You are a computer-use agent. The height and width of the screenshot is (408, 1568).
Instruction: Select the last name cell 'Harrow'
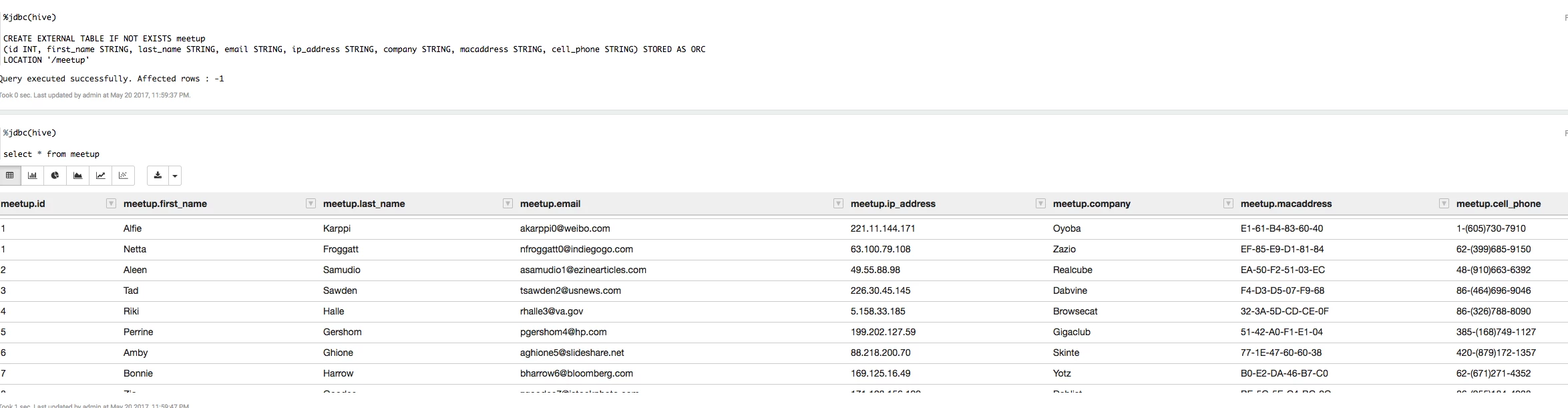tap(338, 373)
